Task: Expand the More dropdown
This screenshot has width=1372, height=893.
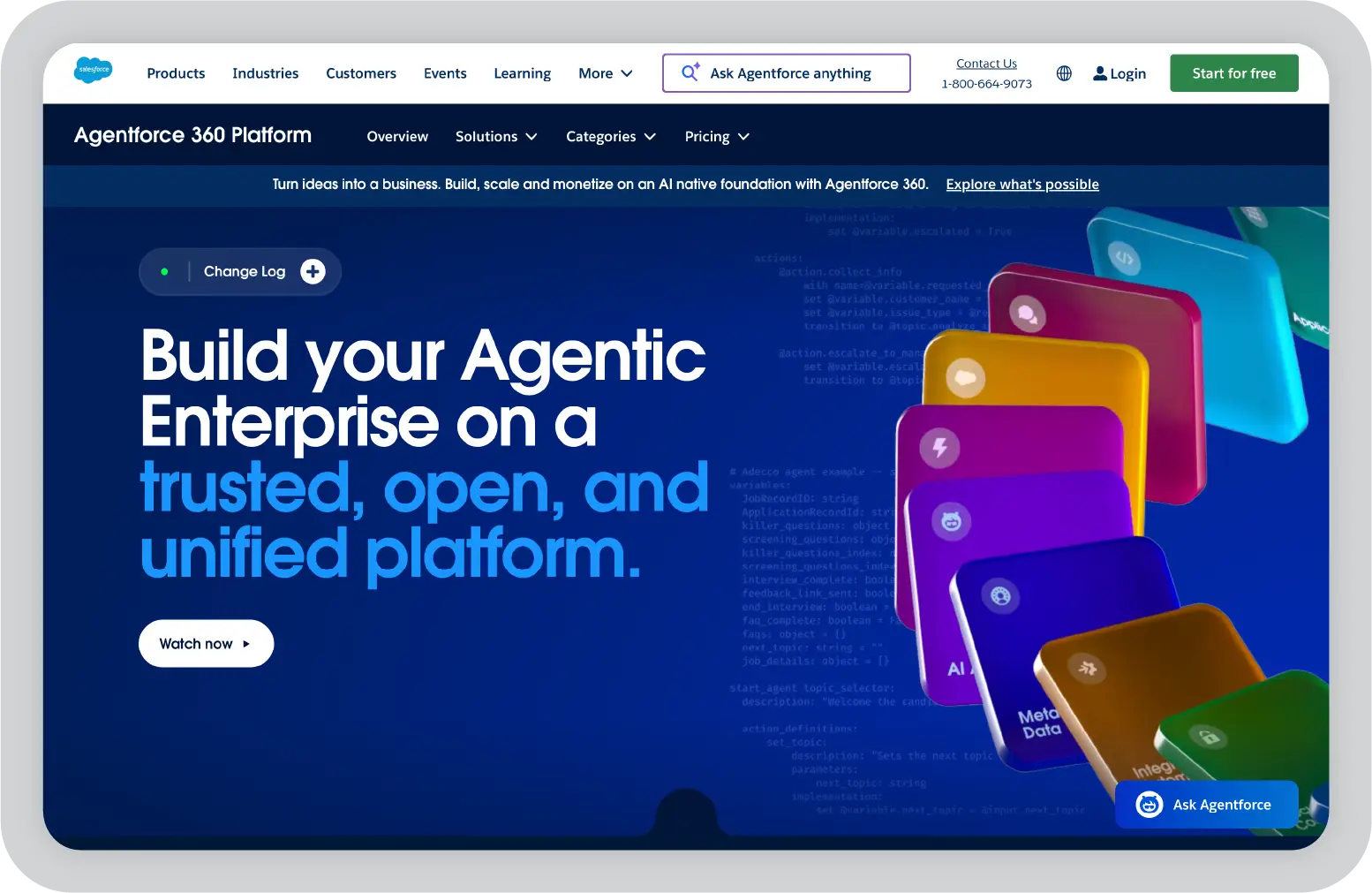Action: 605,73
